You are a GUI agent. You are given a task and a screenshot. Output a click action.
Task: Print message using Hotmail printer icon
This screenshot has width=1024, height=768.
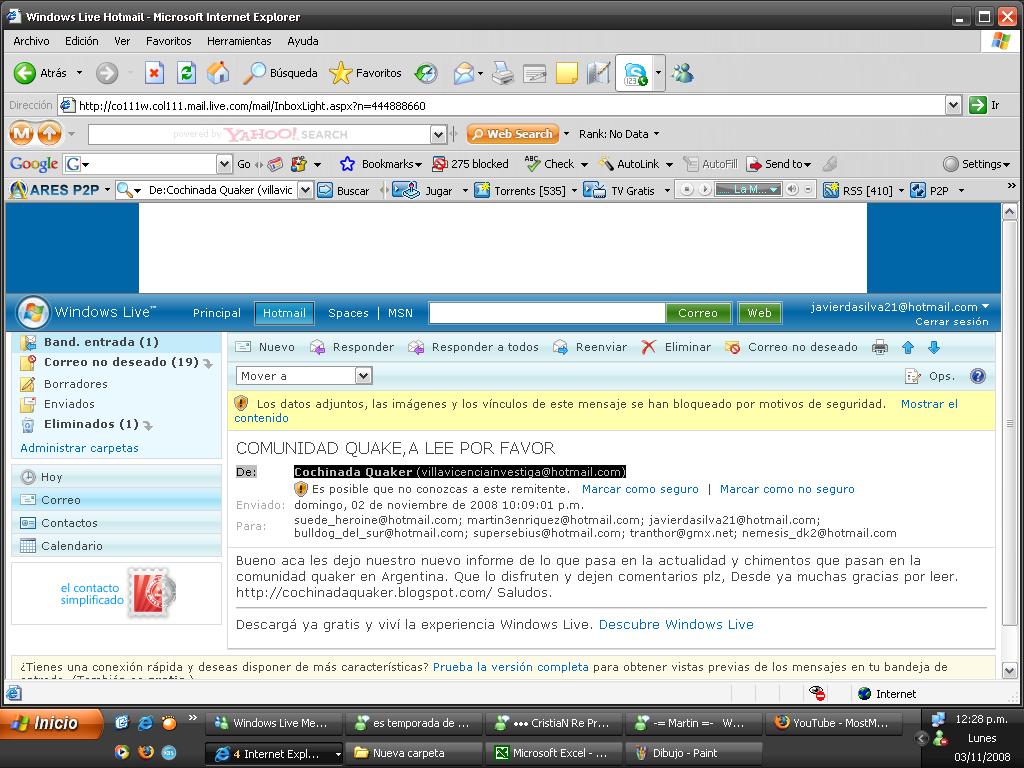coord(880,347)
